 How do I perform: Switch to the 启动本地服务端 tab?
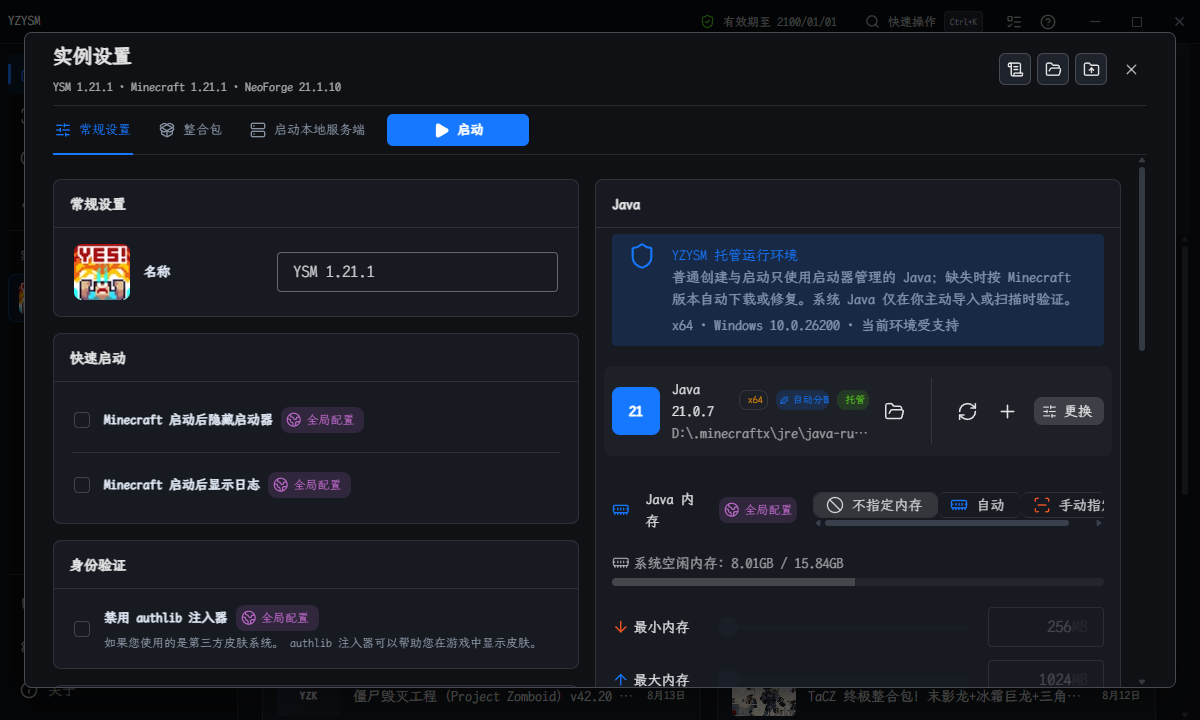tap(307, 130)
